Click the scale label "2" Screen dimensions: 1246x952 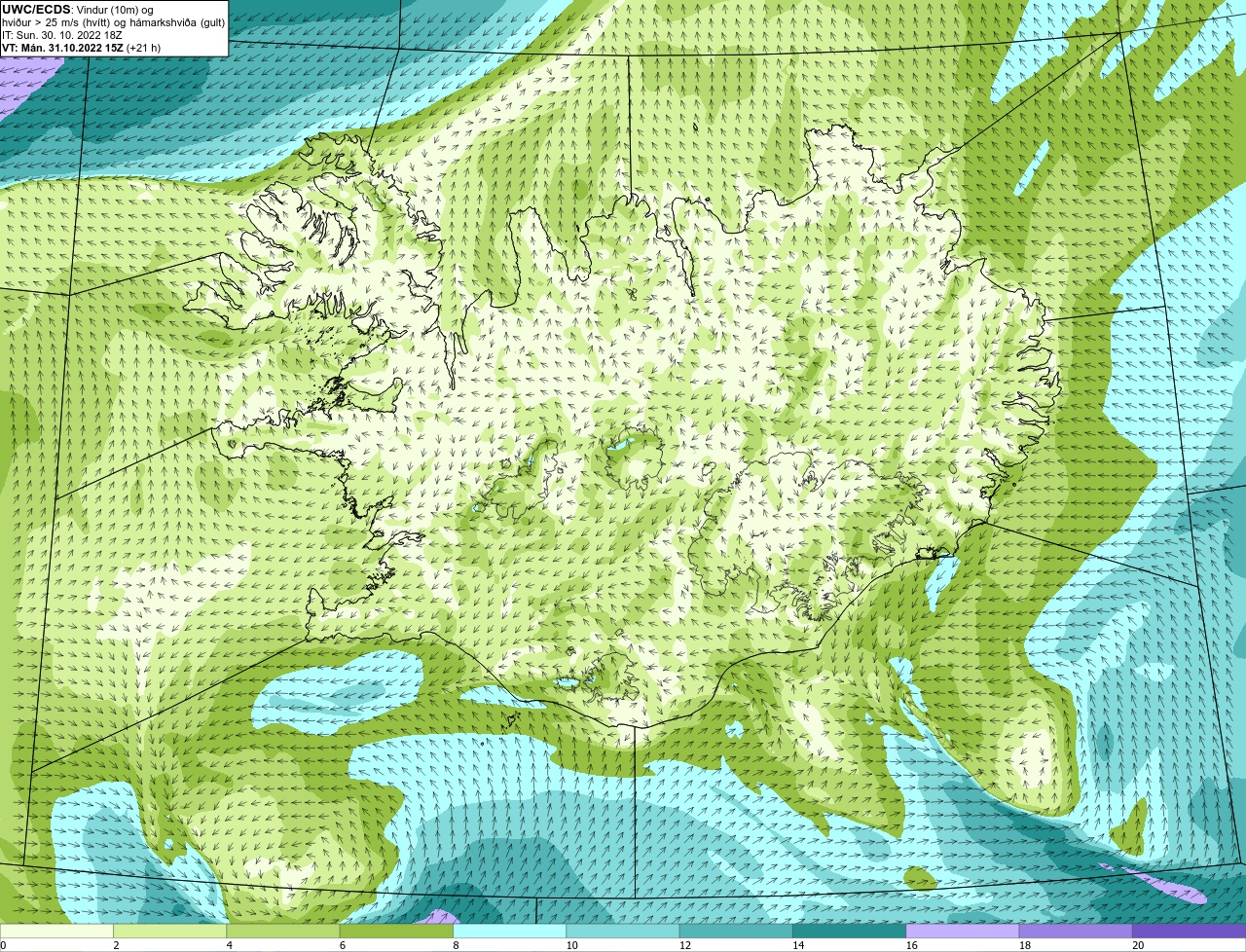tap(116, 945)
